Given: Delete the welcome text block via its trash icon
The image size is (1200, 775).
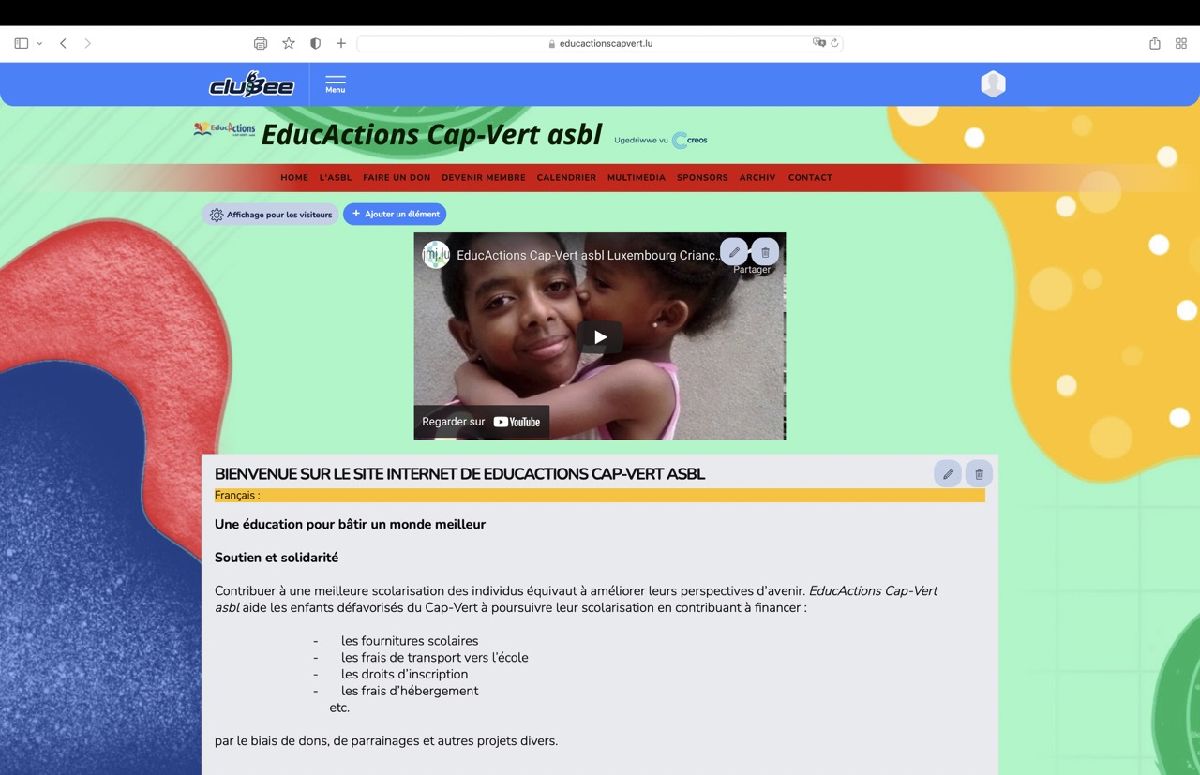Looking at the screenshot, I should pos(978,473).
